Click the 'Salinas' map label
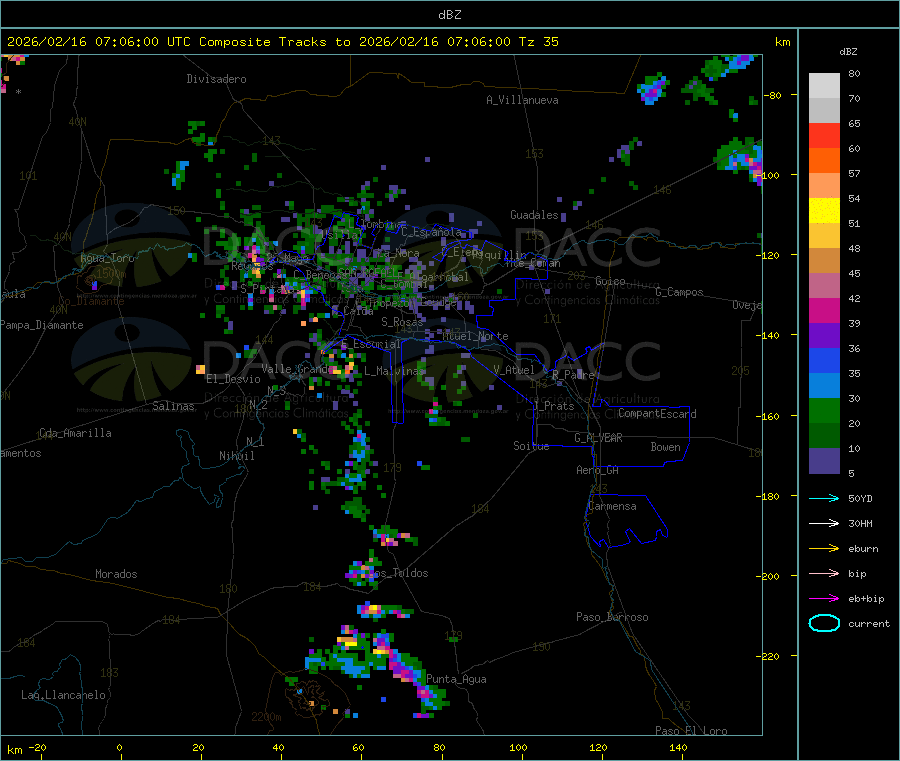 click(x=173, y=406)
